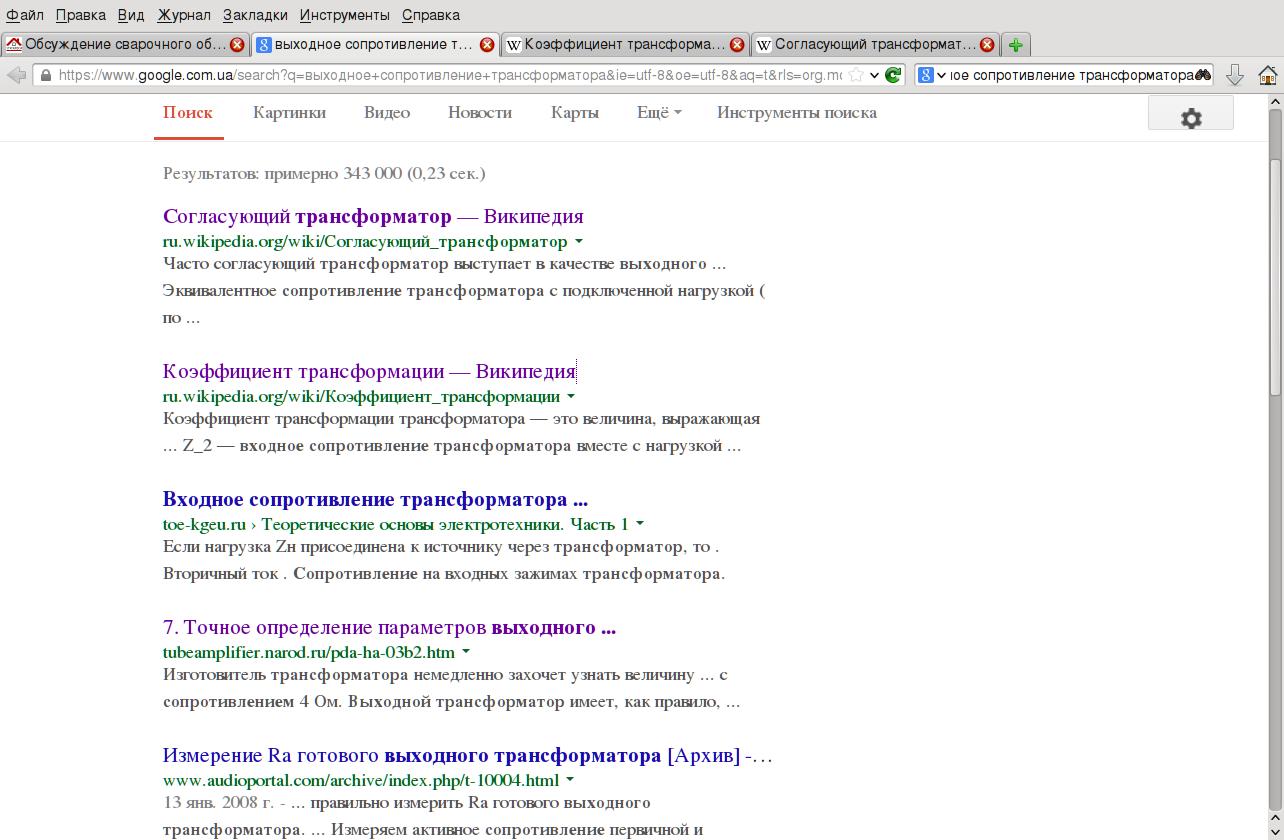Viewport: 1284px width, 840px height.
Task: Run the search with the binoculars icon
Action: (x=1203, y=75)
